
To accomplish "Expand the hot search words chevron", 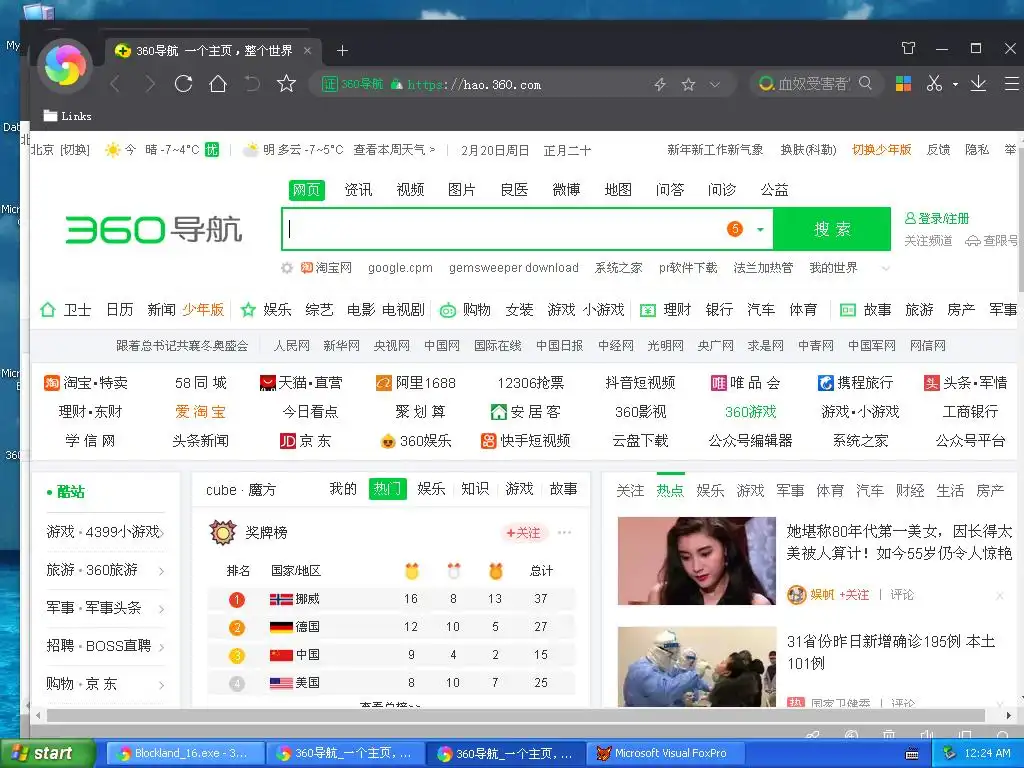I will (x=886, y=268).
